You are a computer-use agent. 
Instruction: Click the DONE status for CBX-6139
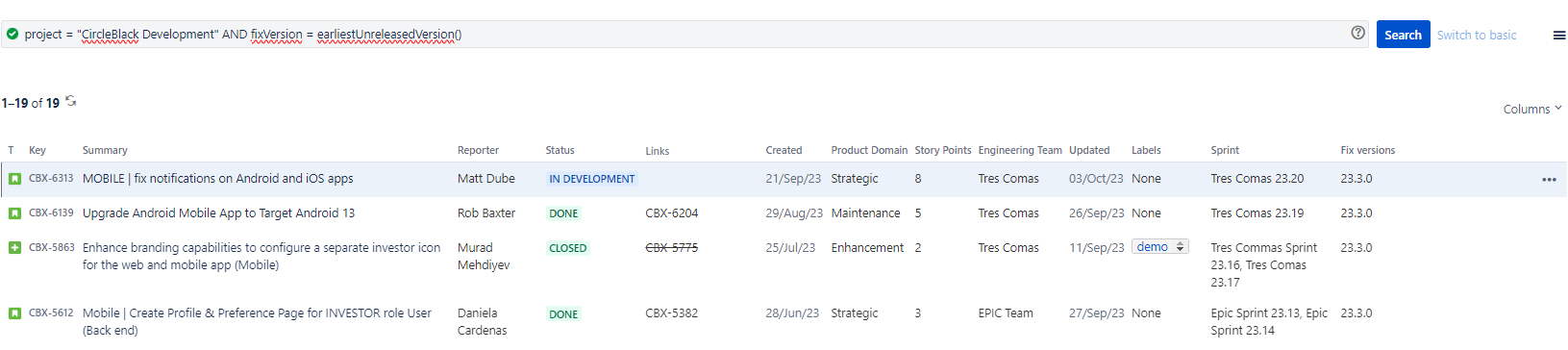pos(563,213)
